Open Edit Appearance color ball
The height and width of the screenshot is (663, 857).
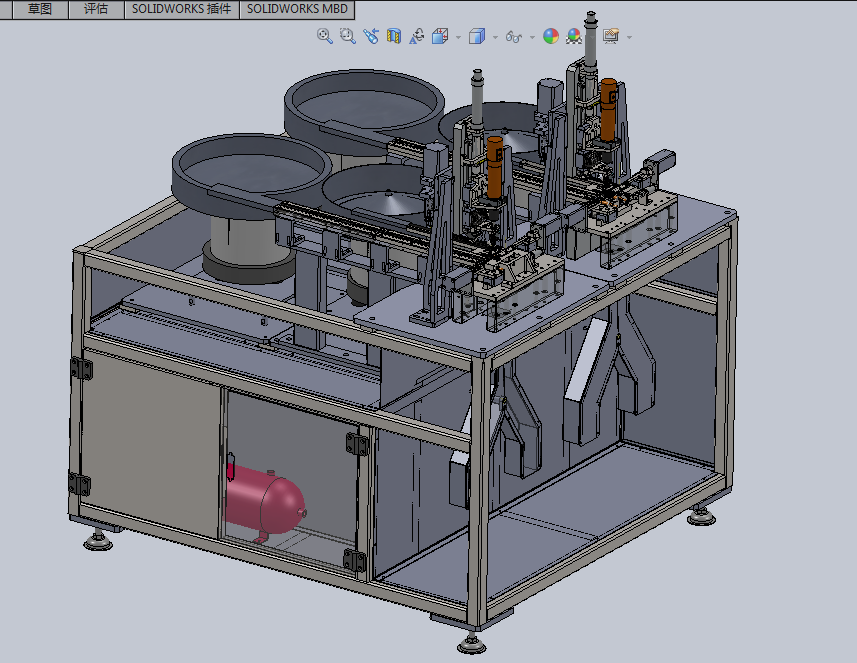click(x=550, y=36)
